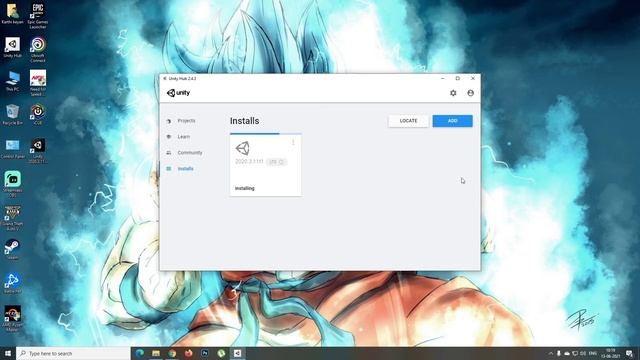Select the Unity Hub desktop shortcut
Screen dimensions: 640x360
point(12,47)
